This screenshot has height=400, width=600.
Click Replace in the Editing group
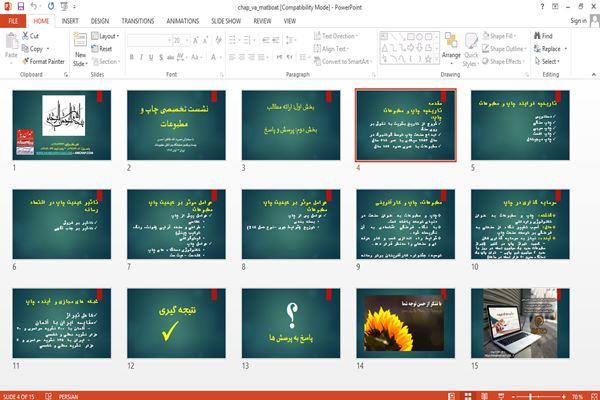point(550,49)
